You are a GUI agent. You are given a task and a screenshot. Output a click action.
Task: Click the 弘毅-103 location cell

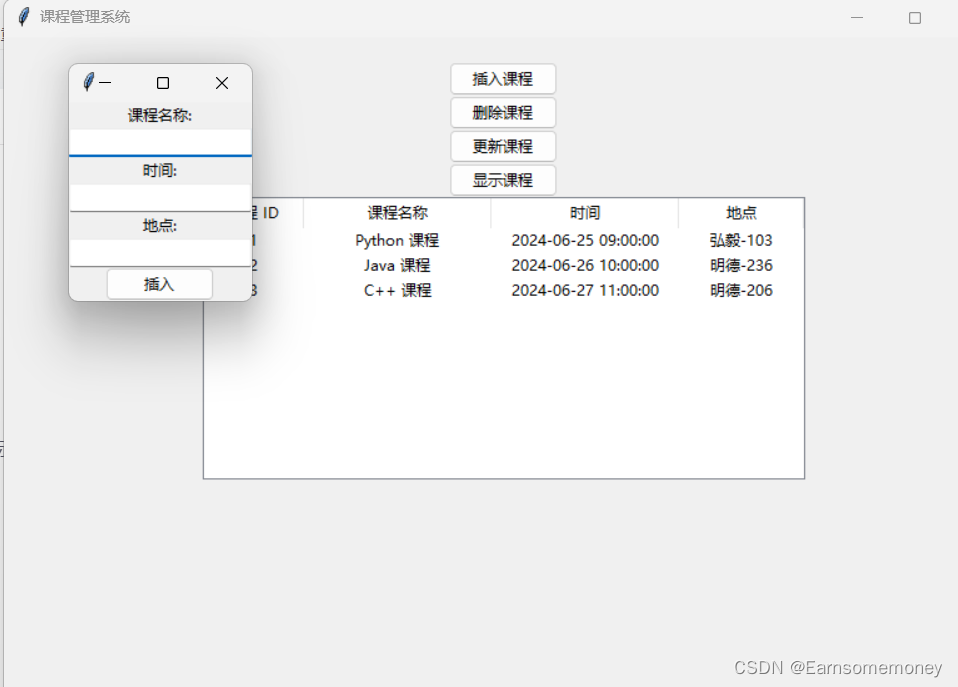741,240
